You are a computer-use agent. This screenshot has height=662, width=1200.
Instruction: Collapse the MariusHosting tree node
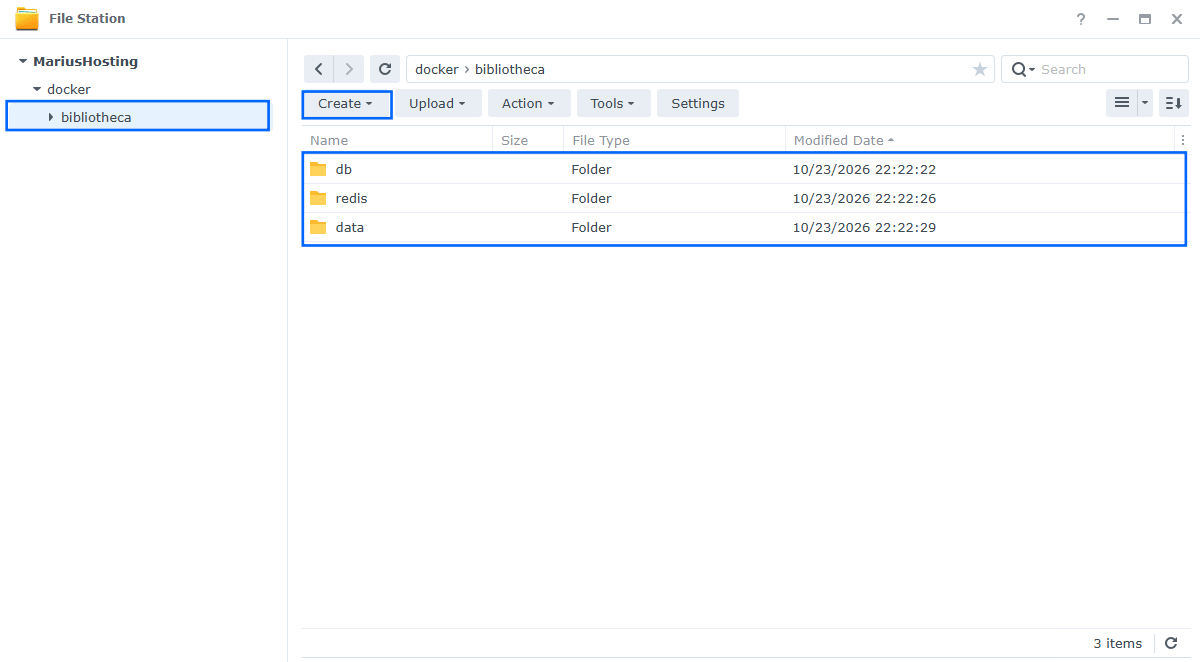point(23,62)
